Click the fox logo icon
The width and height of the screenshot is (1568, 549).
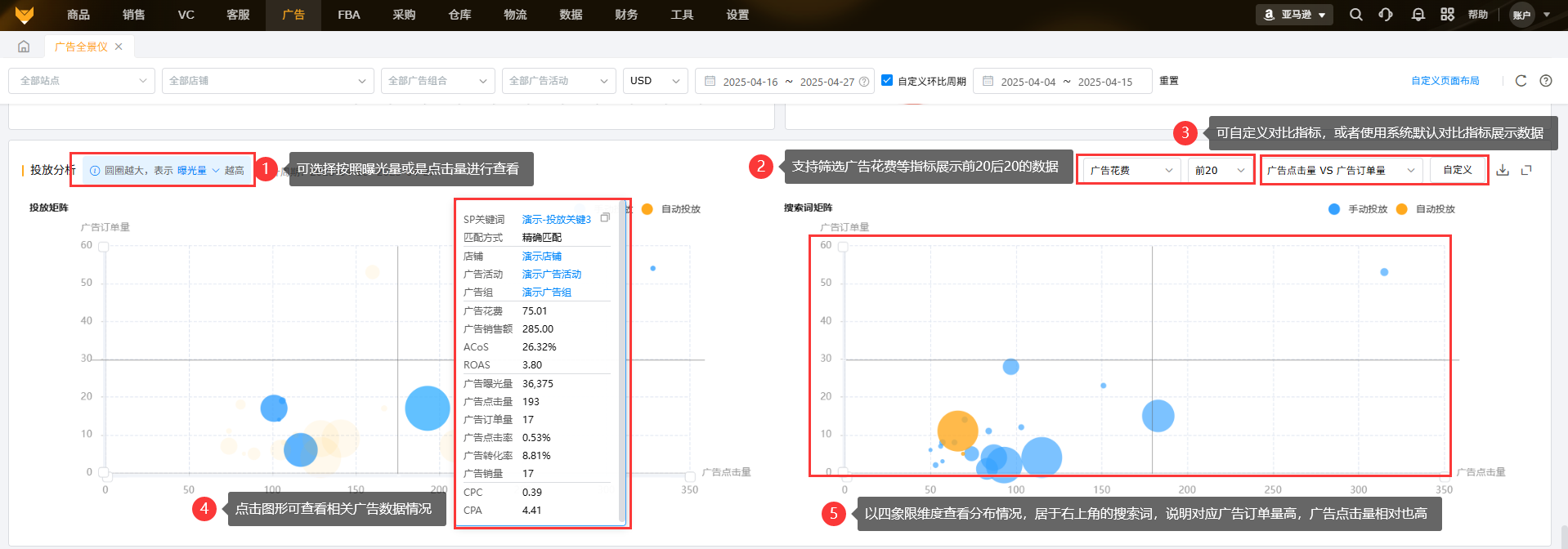(x=25, y=15)
